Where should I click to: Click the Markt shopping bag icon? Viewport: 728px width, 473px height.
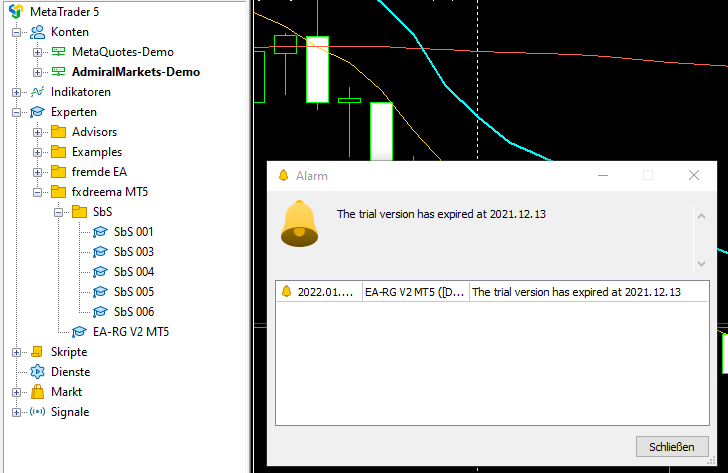pyautogui.click(x=38, y=392)
